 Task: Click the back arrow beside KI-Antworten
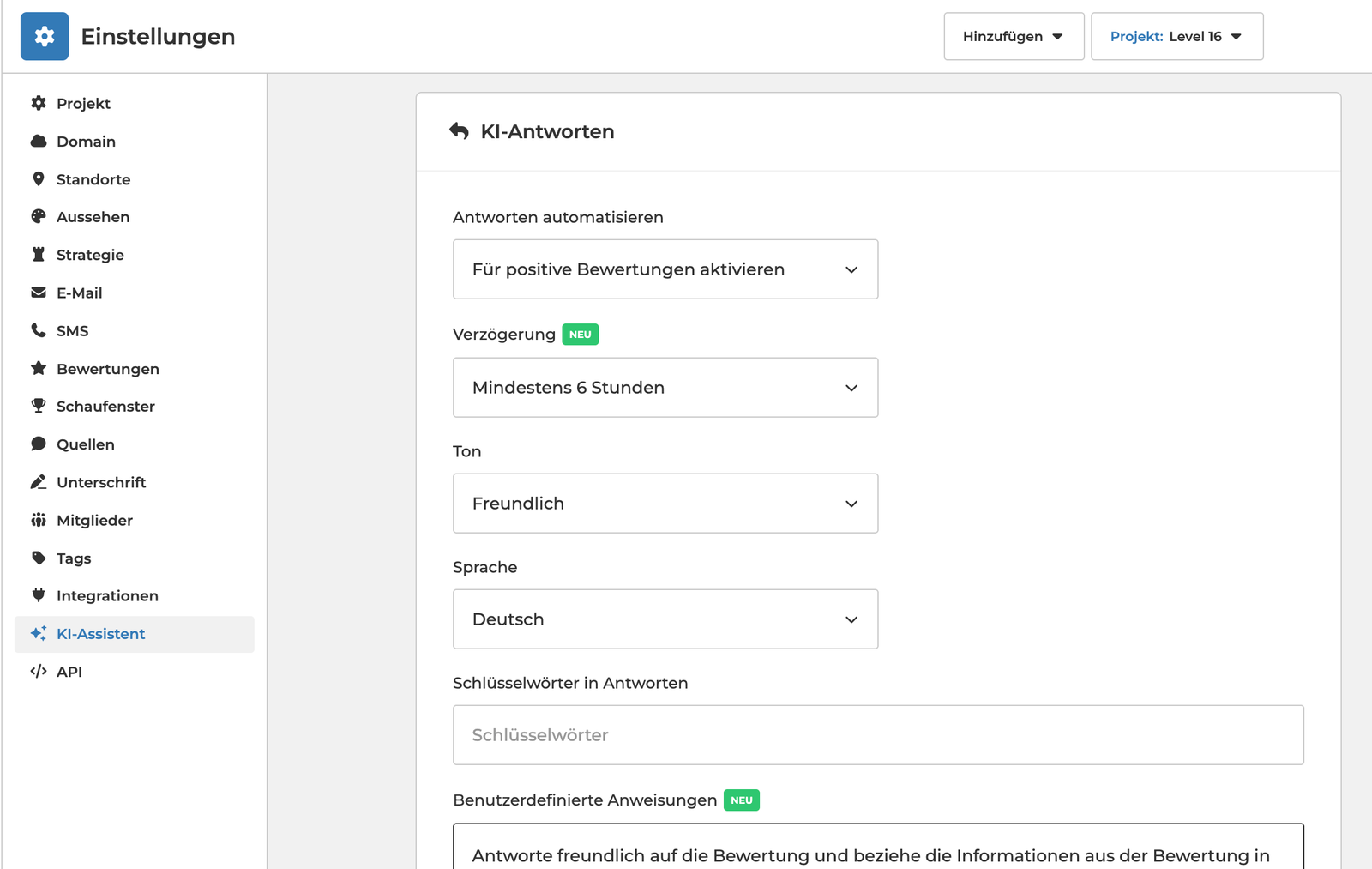pos(459,131)
